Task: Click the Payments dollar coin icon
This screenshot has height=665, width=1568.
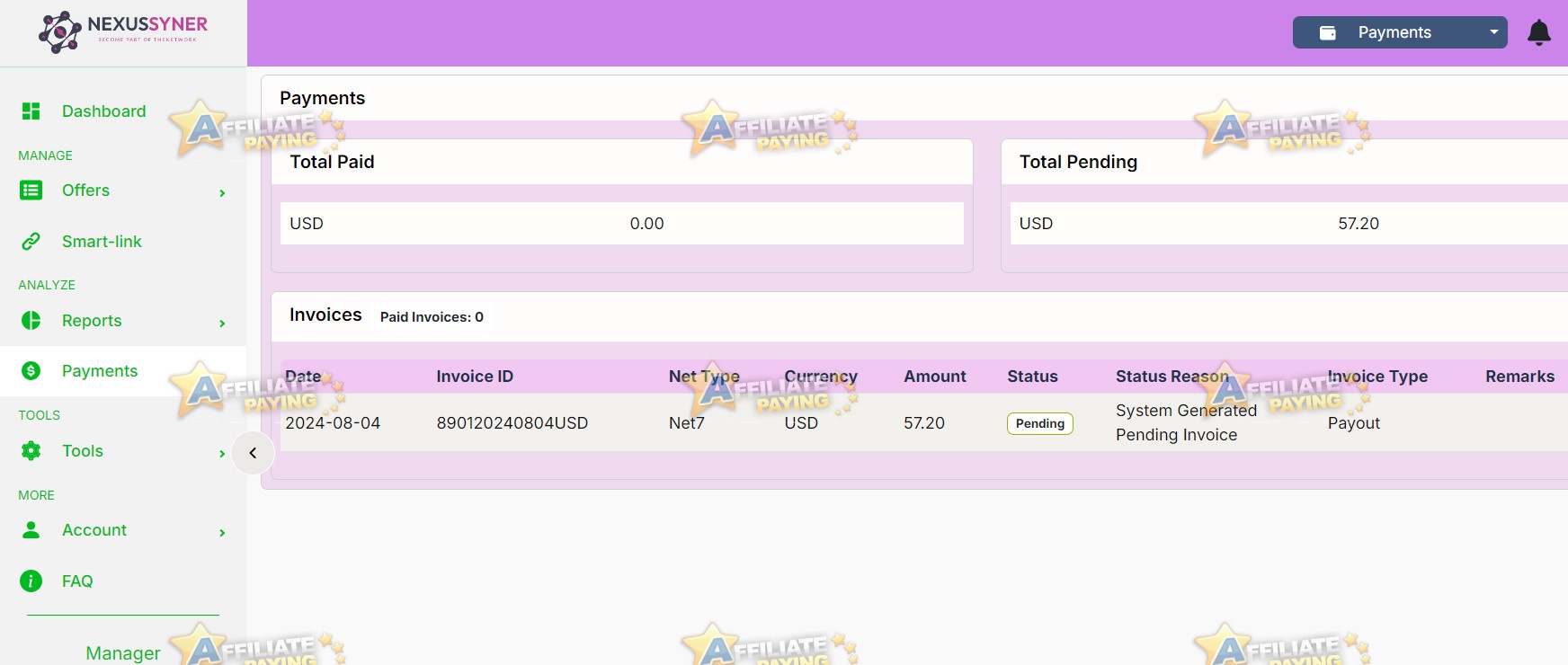Action: pyautogui.click(x=31, y=370)
